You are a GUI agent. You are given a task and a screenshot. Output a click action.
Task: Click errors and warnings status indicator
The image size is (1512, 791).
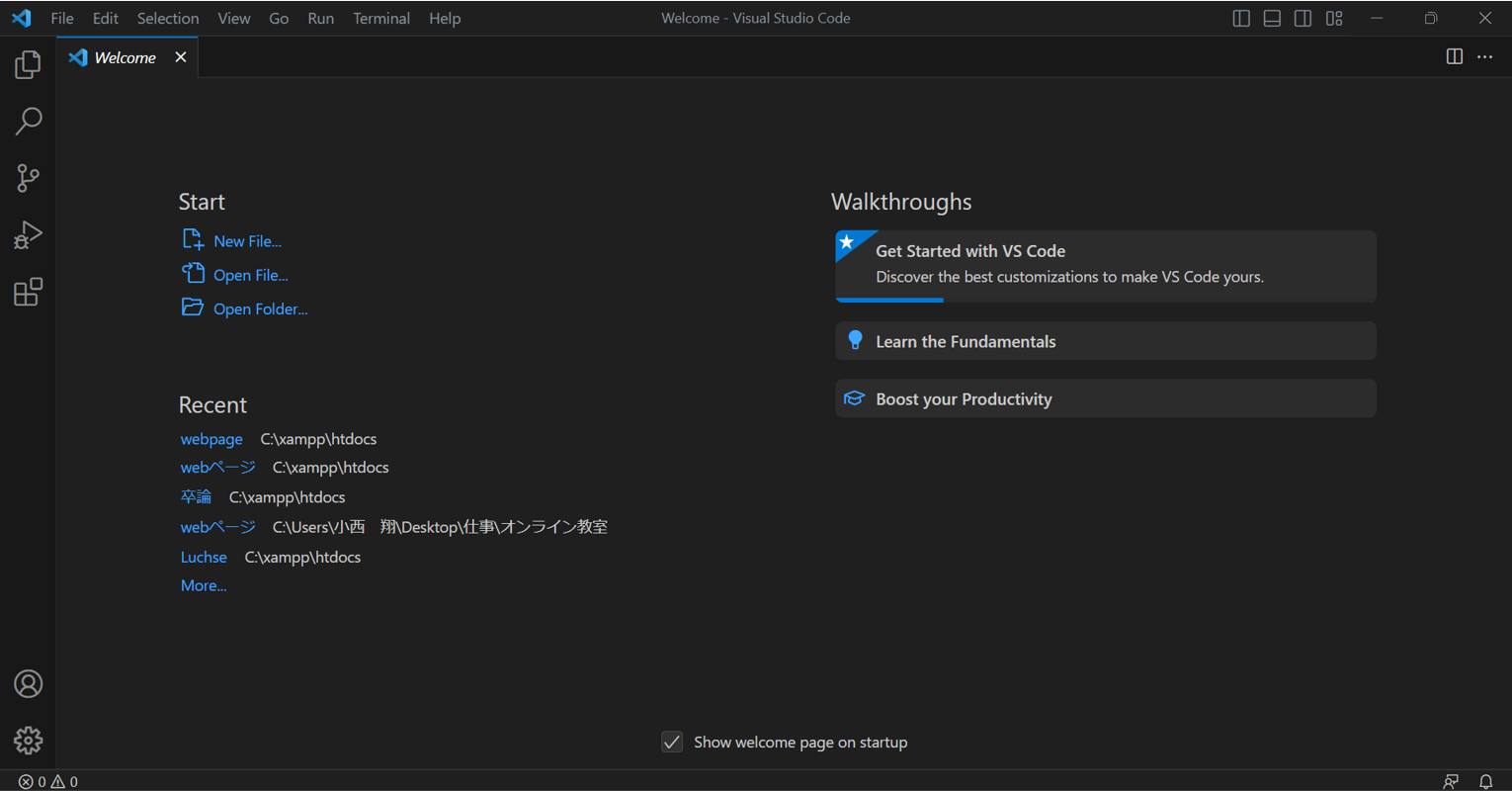click(47, 781)
